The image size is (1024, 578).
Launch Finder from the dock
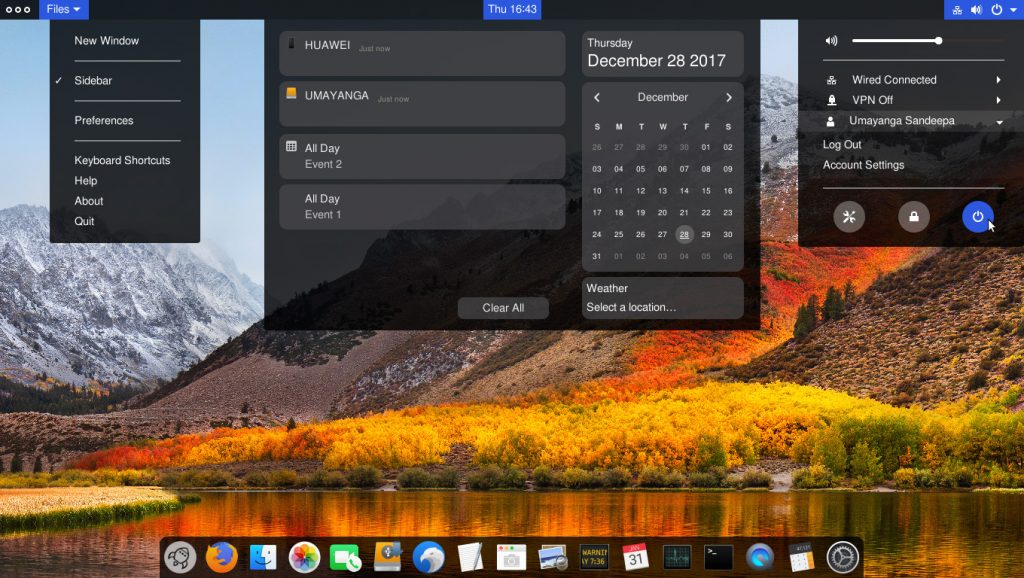[263, 556]
